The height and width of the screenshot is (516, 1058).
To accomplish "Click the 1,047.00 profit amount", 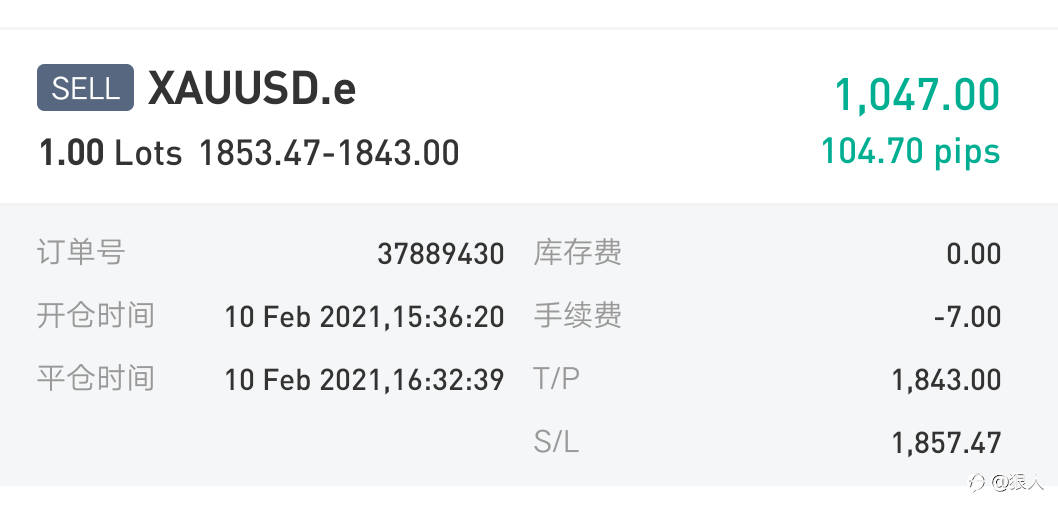I will (x=918, y=94).
